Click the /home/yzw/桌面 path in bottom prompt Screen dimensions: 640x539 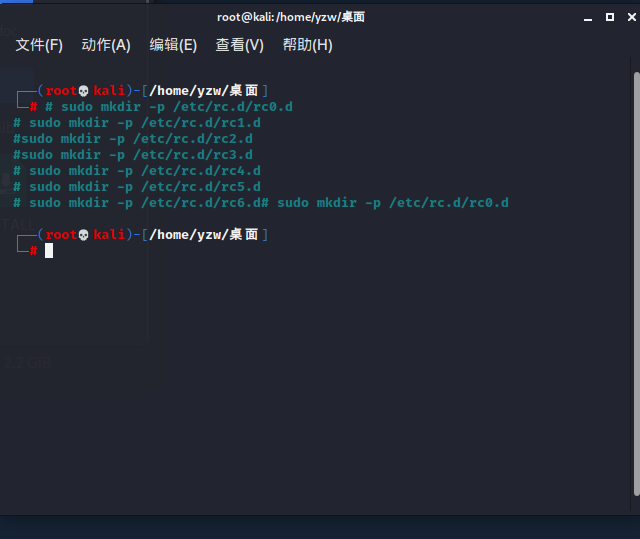204,235
